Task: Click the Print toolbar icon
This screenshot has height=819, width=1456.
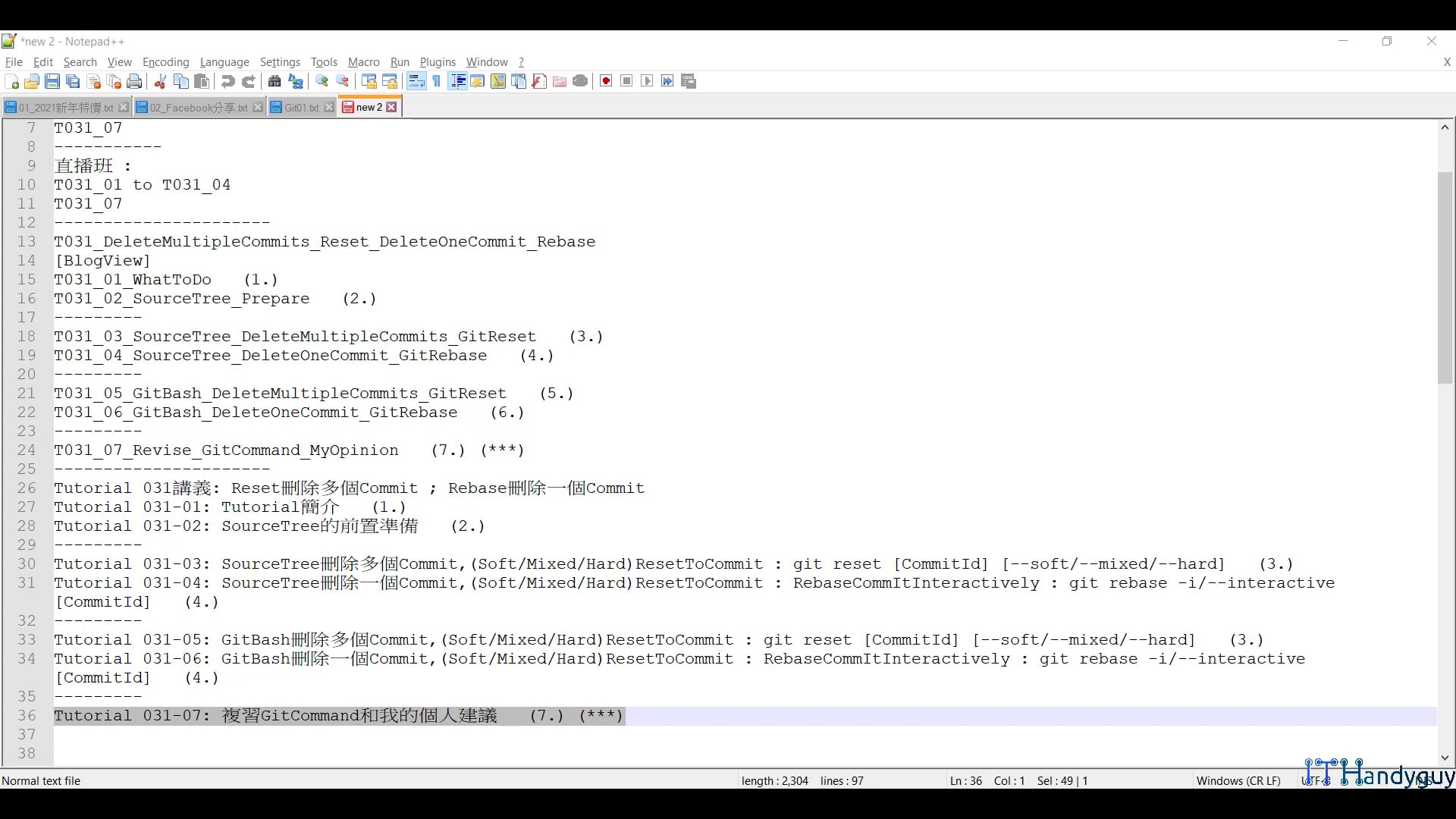Action: tap(134, 81)
